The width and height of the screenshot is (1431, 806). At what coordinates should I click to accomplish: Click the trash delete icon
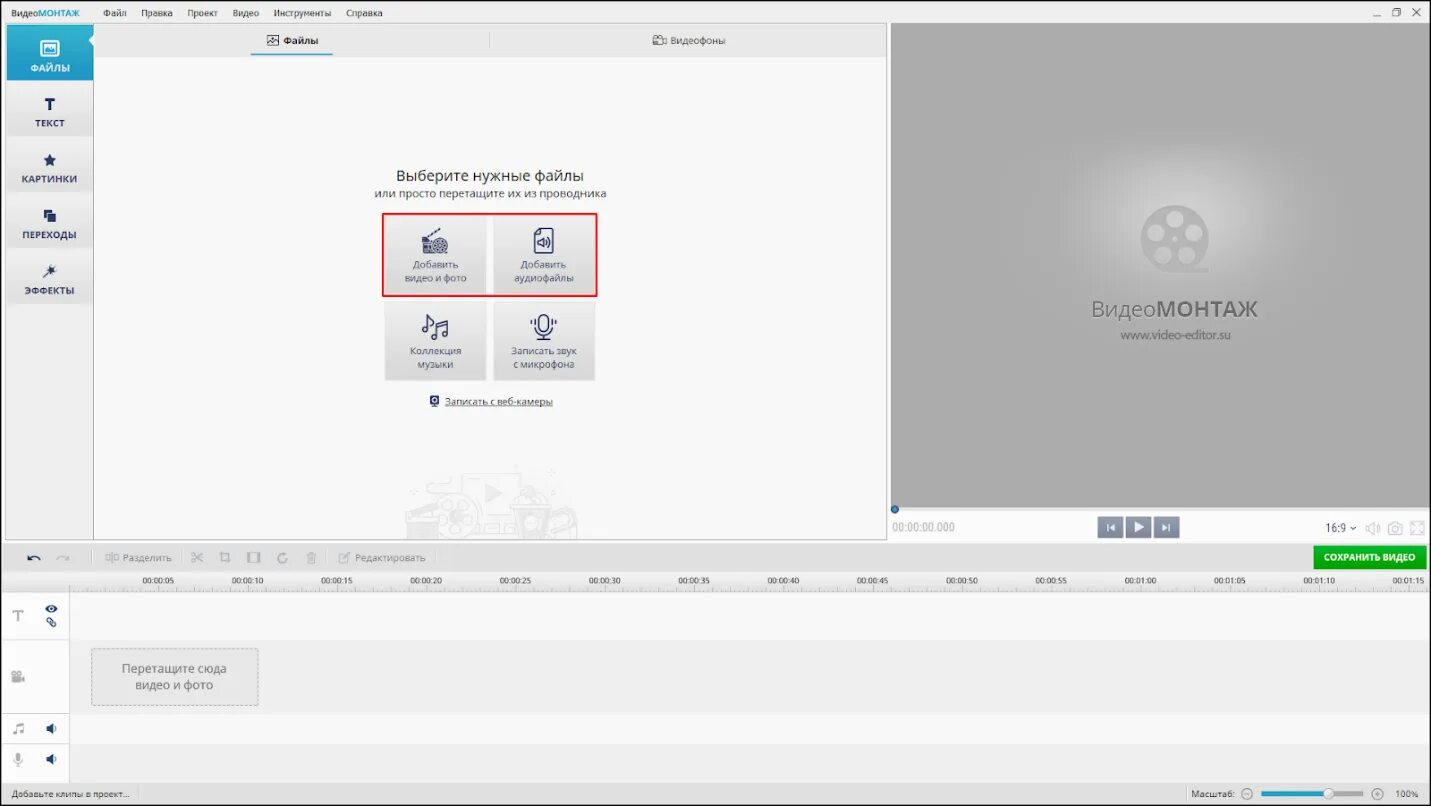click(311, 557)
